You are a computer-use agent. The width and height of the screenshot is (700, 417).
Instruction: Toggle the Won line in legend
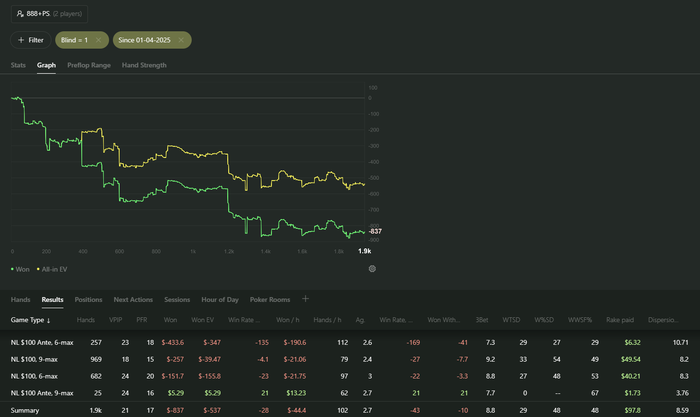(20, 269)
